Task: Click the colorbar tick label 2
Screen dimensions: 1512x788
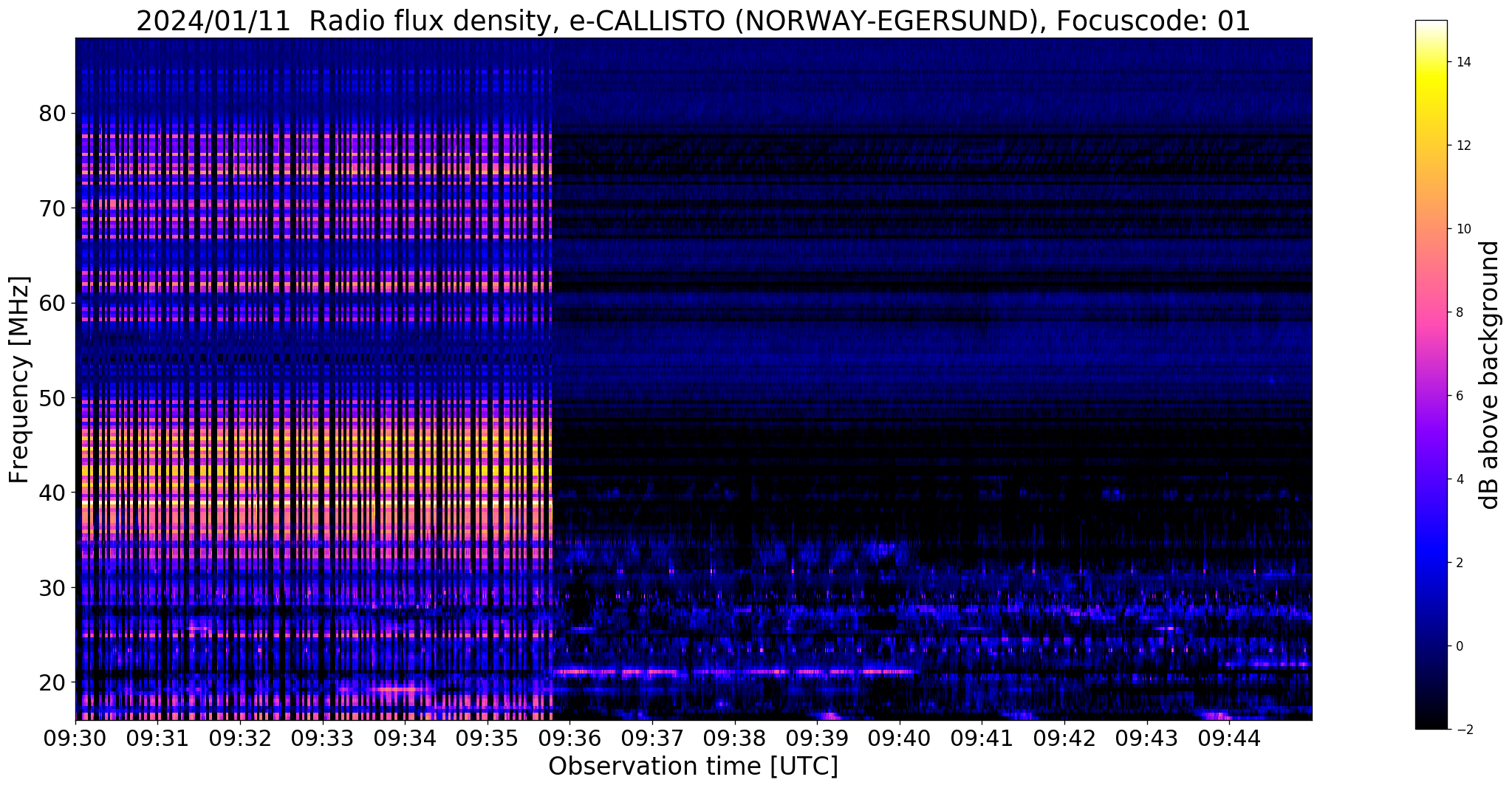Action: [x=1460, y=563]
